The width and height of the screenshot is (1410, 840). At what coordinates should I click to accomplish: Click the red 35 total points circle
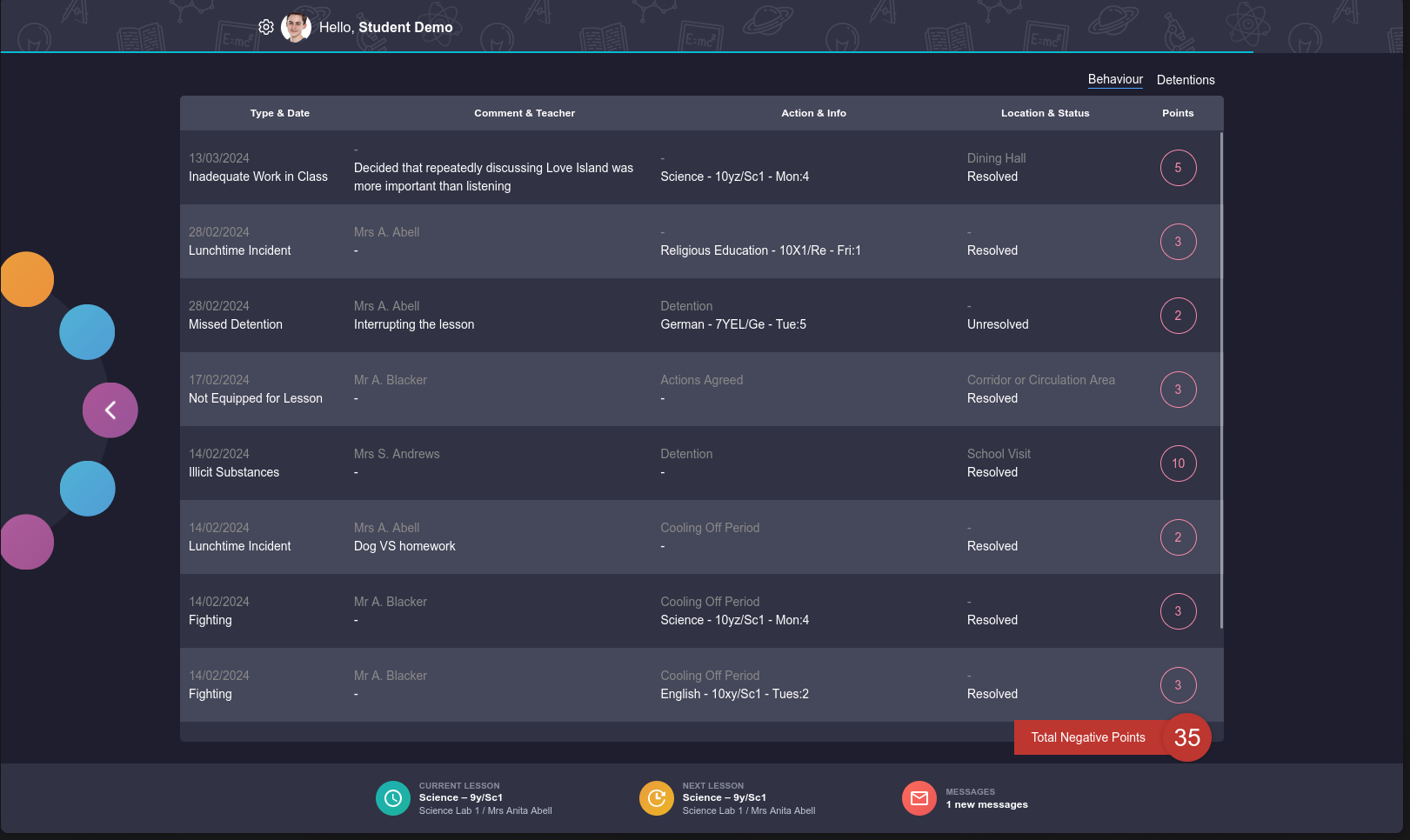pyautogui.click(x=1187, y=737)
